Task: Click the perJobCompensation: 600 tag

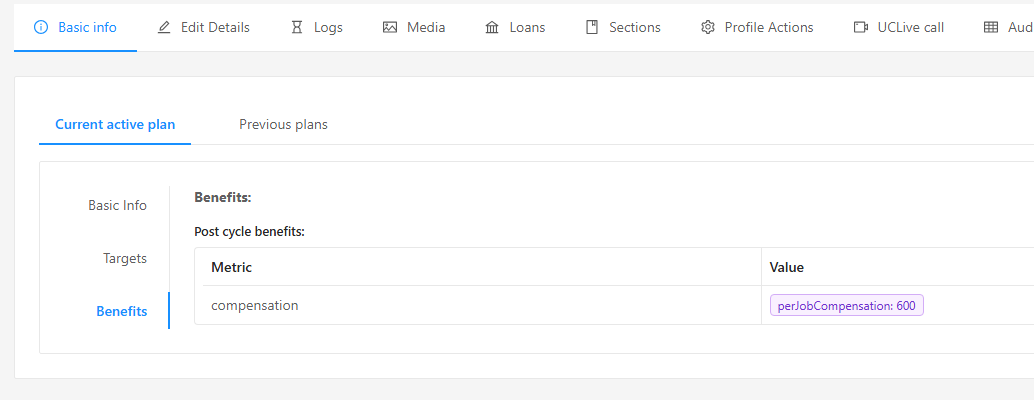Action: [x=846, y=305]
